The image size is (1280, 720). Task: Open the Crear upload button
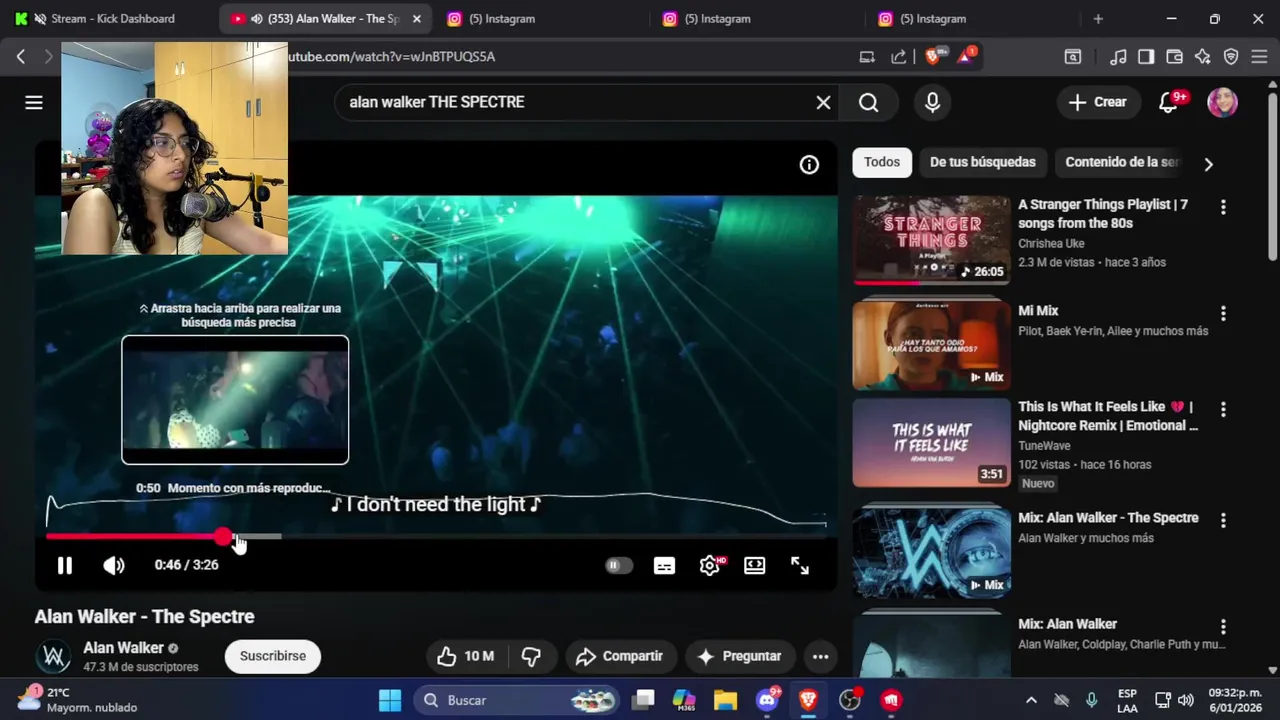[1097, 102]
